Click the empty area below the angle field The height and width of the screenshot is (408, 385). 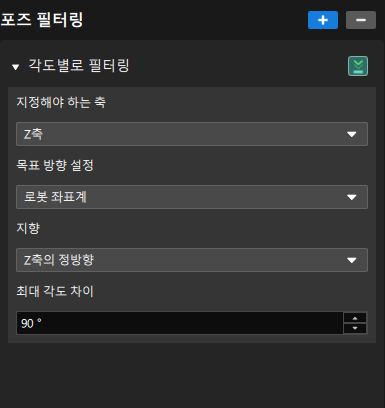coord(192,375)
